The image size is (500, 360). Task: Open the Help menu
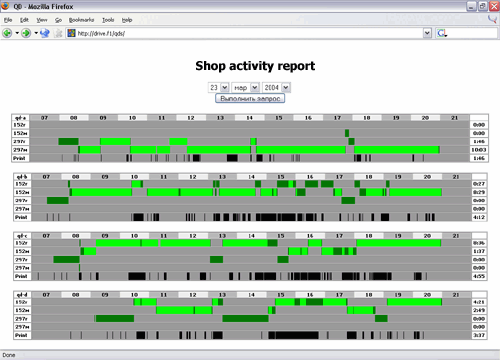[127, 20]
